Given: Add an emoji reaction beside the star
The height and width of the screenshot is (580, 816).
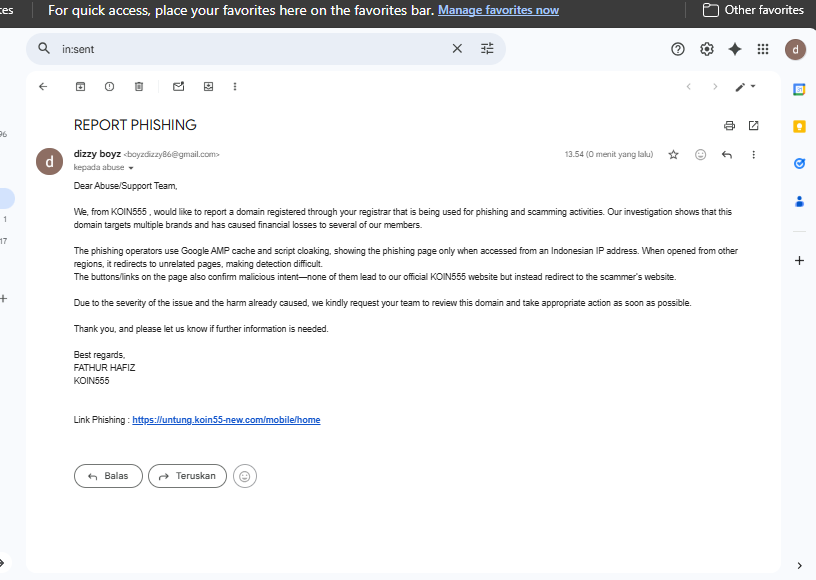Looking at the screenshot, I should [700, 155].
